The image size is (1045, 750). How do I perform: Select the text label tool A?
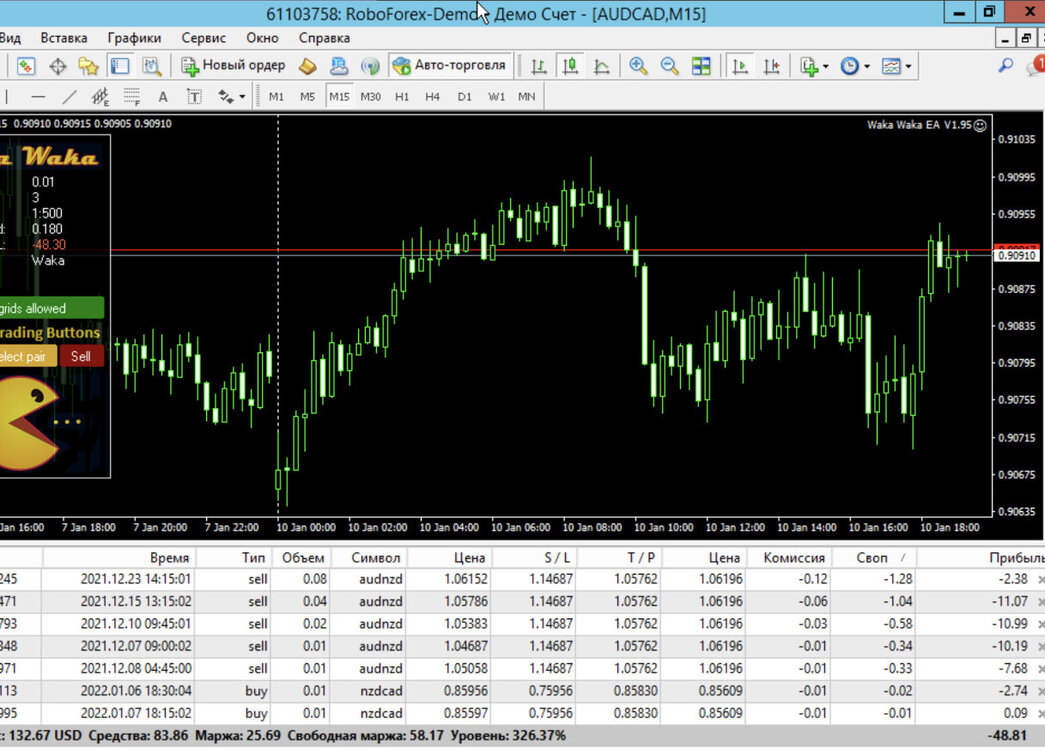point(163,97)
